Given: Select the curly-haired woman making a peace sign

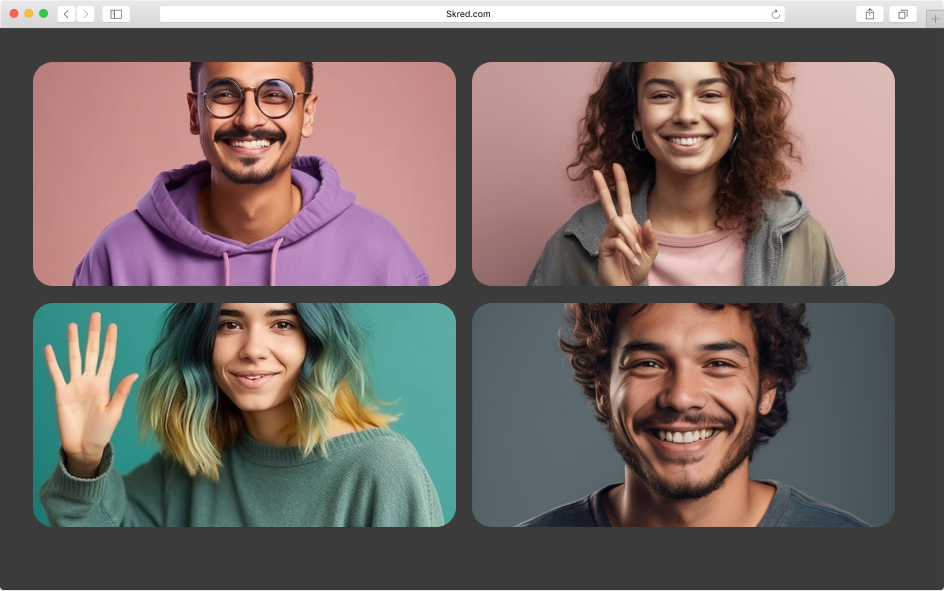Looking at the screenshot, I should [x=683, y=174].
